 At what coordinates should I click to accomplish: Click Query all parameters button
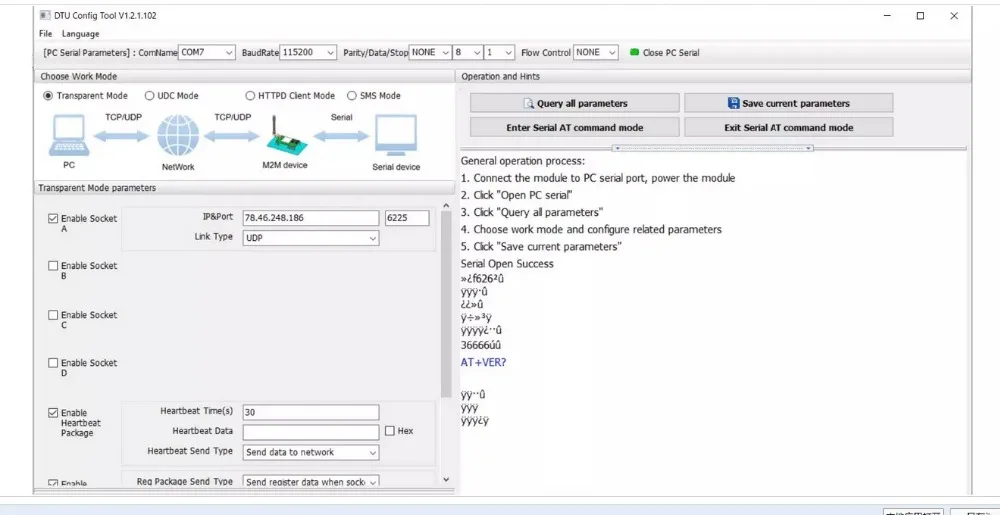click(575, 103)
